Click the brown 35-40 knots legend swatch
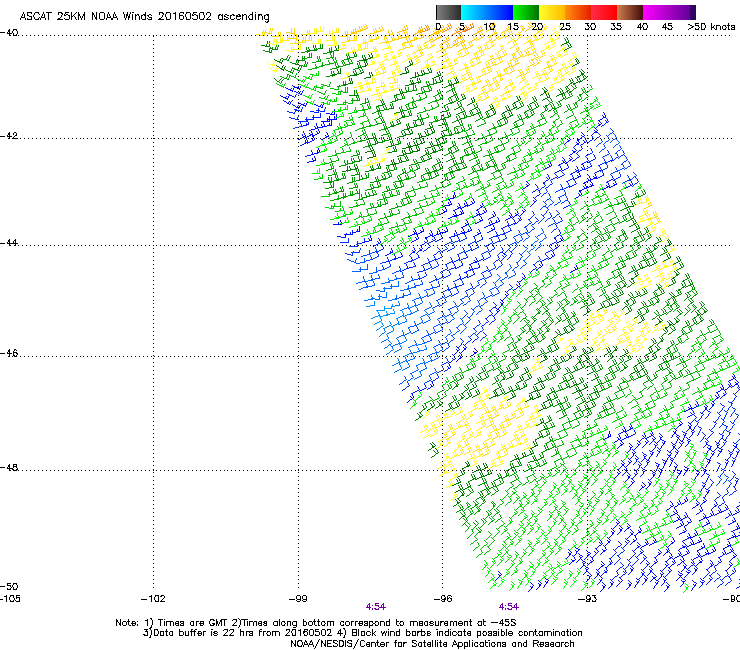The width and height of the screenshot is (740, 650). tap(630, 12)
